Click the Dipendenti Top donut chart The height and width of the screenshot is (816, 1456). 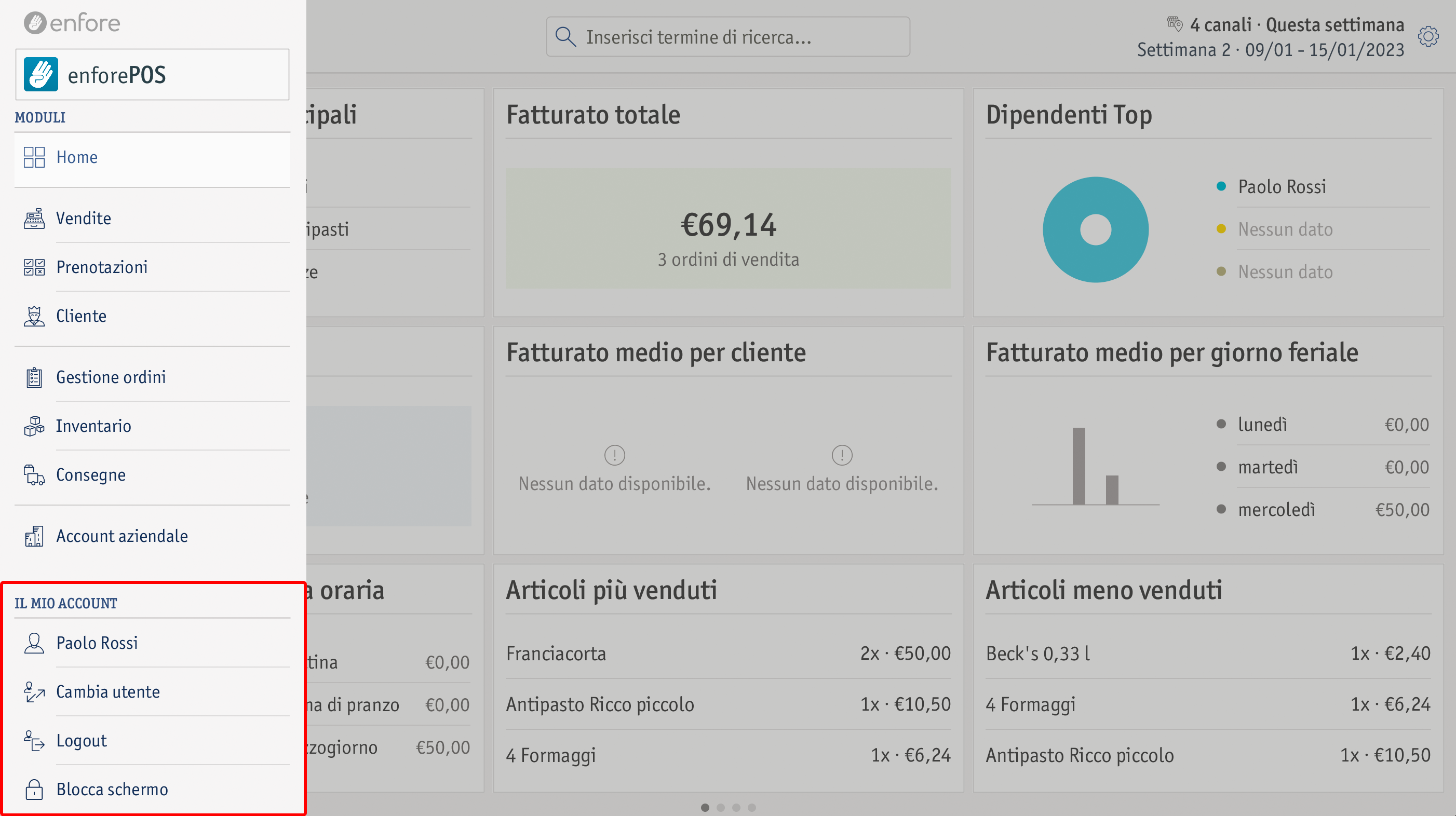tap(1096, 229)
